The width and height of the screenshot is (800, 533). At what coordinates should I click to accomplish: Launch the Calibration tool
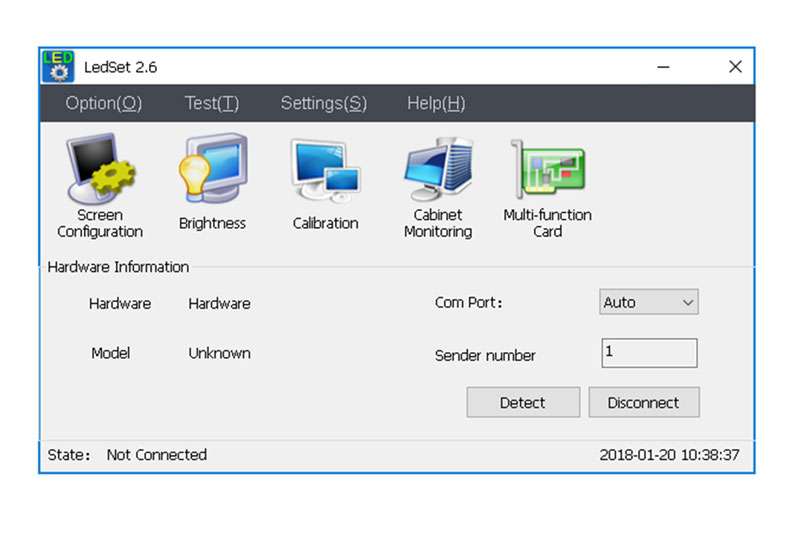pos(326,185)
